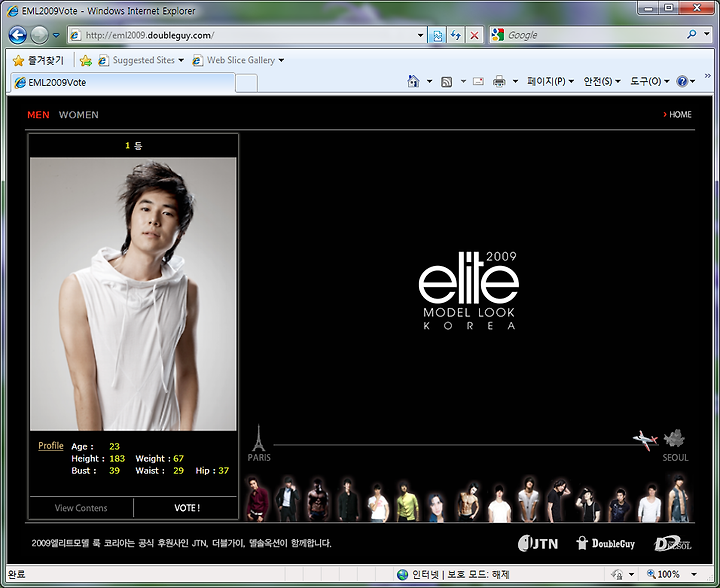Select the MEN category tab

pyautogui.click(x=38, y=115)
